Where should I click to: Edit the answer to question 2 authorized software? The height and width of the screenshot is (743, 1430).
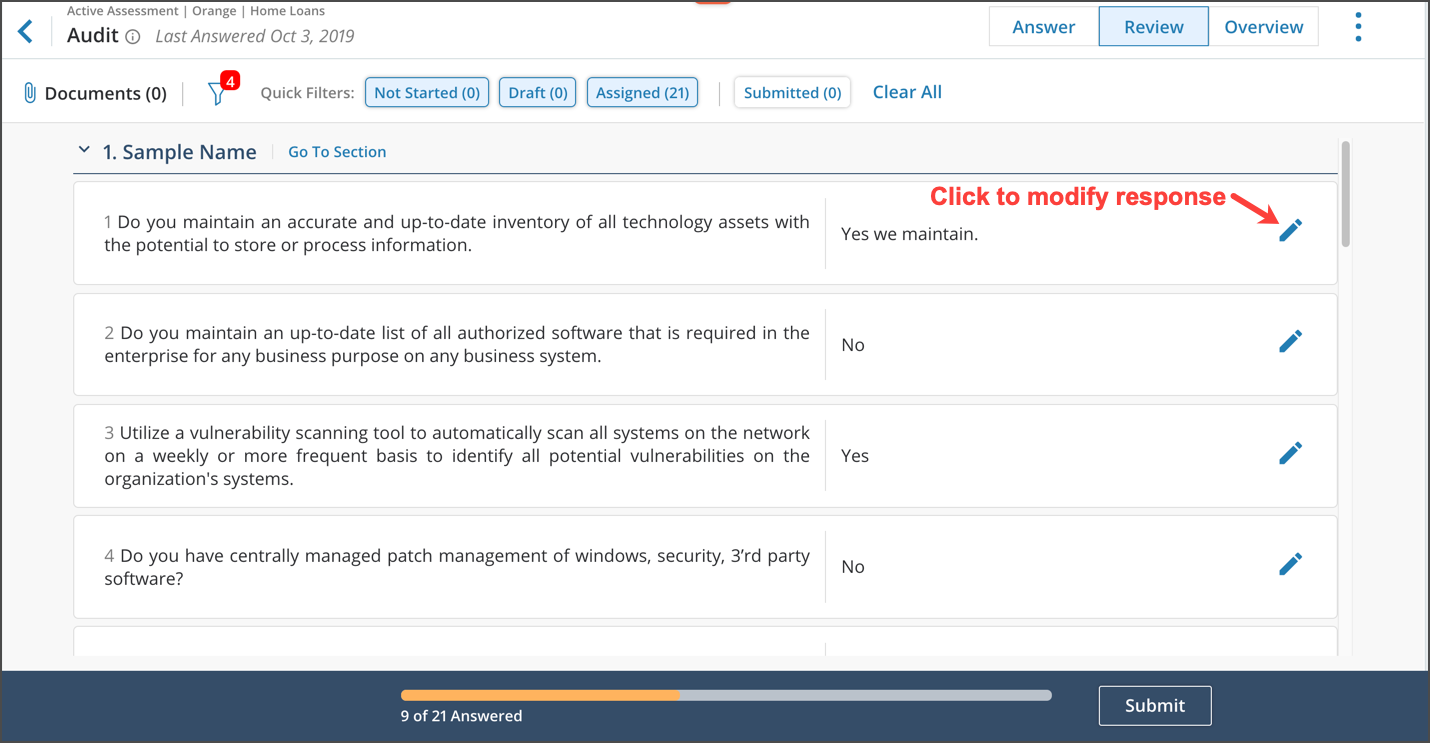[x=1291, y=341]
